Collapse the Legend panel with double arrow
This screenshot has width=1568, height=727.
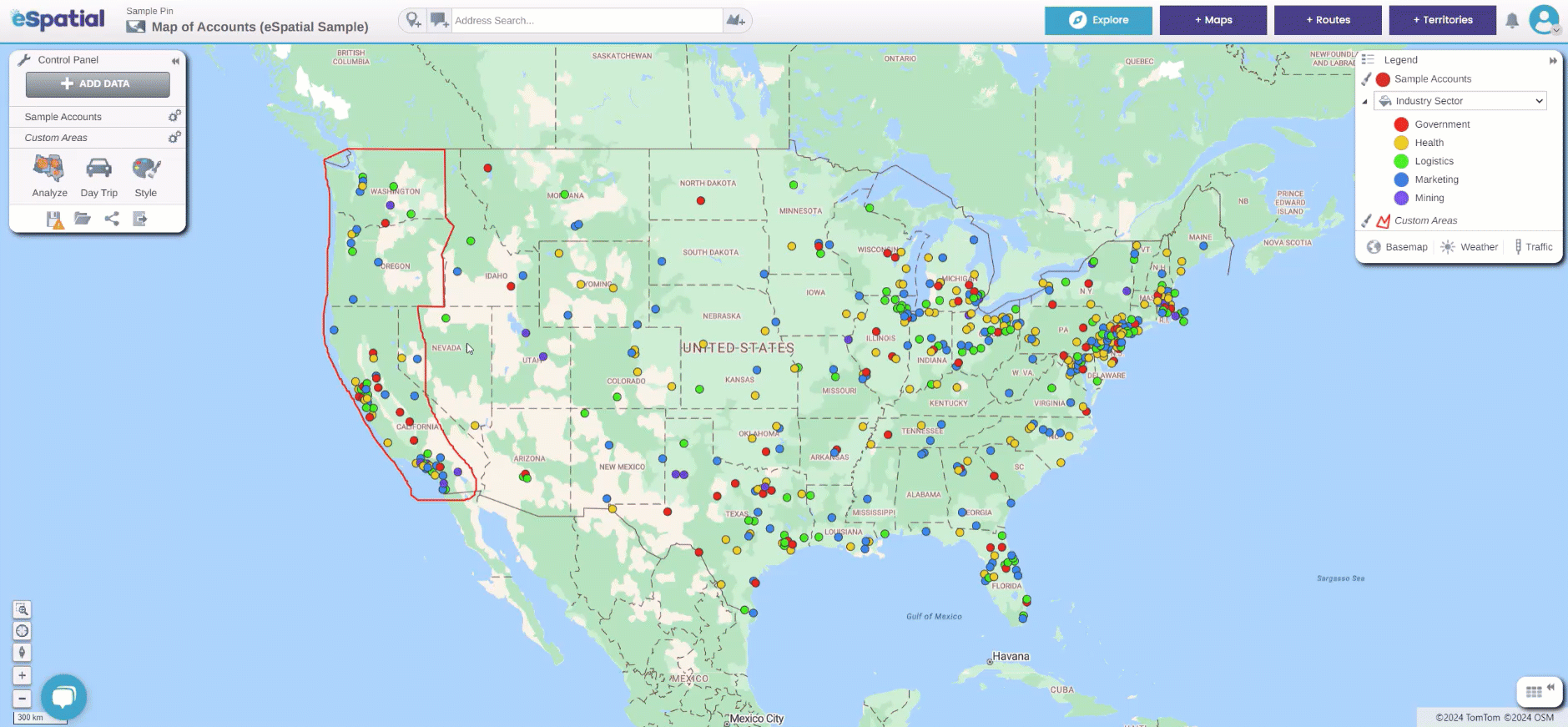coord(1553,60)
